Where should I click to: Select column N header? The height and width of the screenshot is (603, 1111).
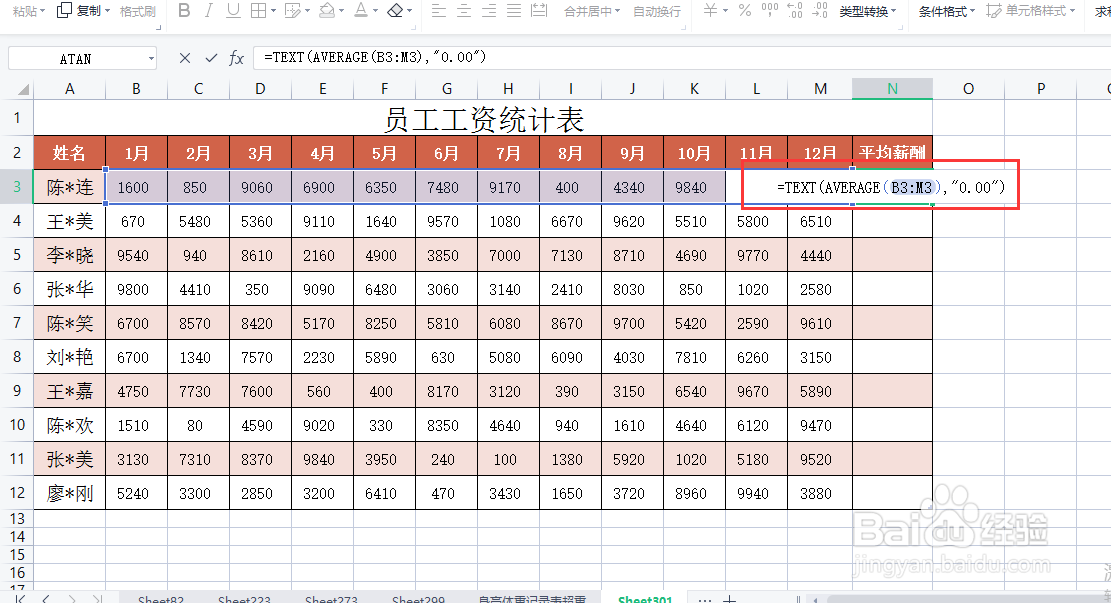pos(892,89)
